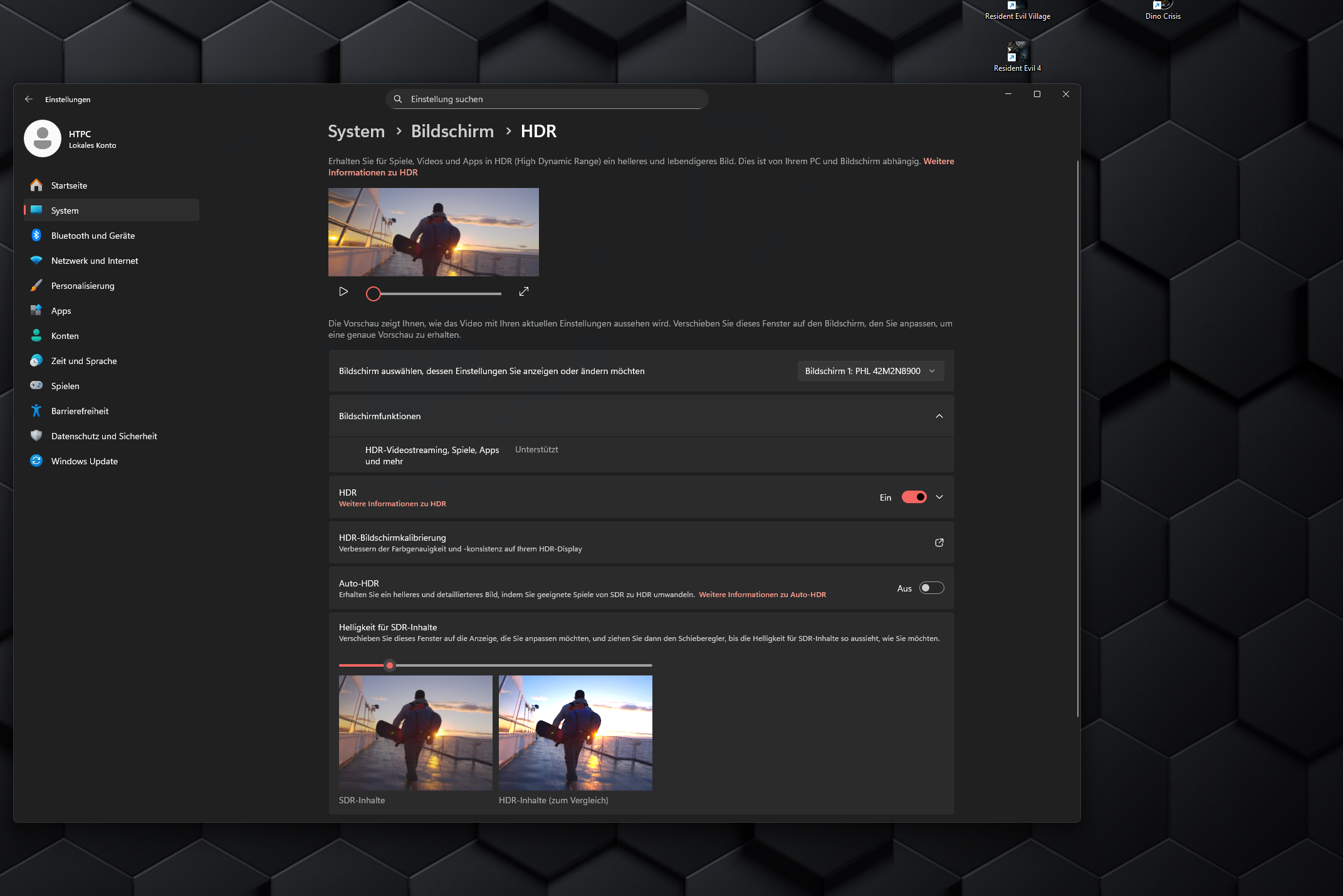The image size is (1343, 896).
Task: Focus the Einstellung suchen search field
Action: click(546, 99)
